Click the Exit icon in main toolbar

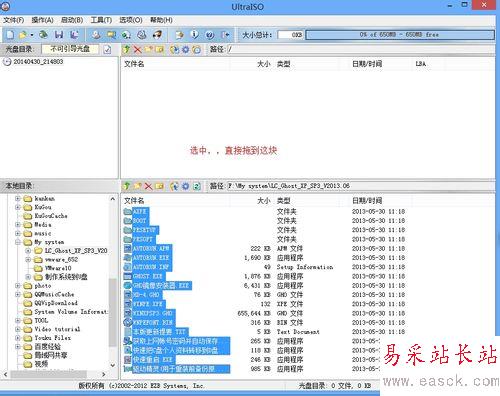(x=225, y=35)
